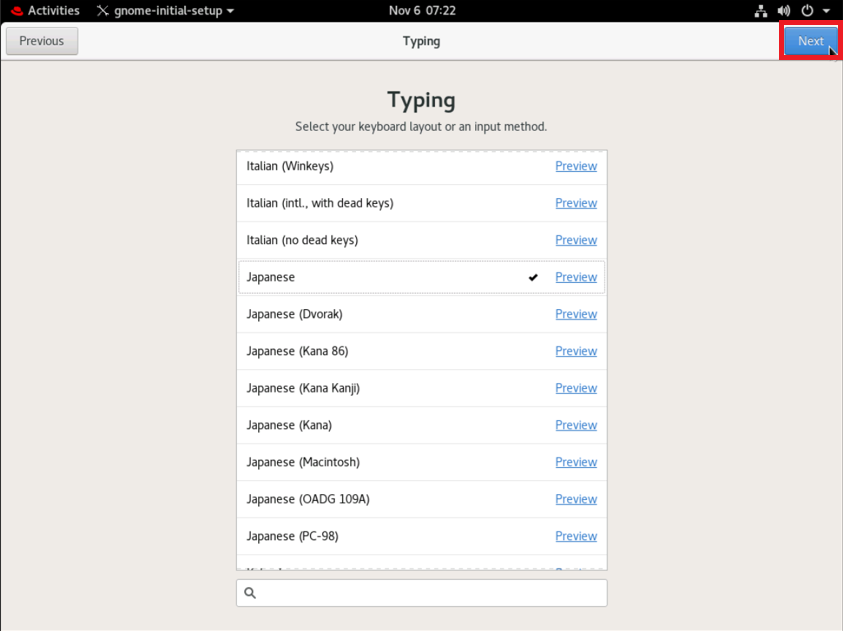Image resolution: width=843 pixels, height=631 pixels.
Task: Click the keyboard layout search field
Action: (430, 593)
